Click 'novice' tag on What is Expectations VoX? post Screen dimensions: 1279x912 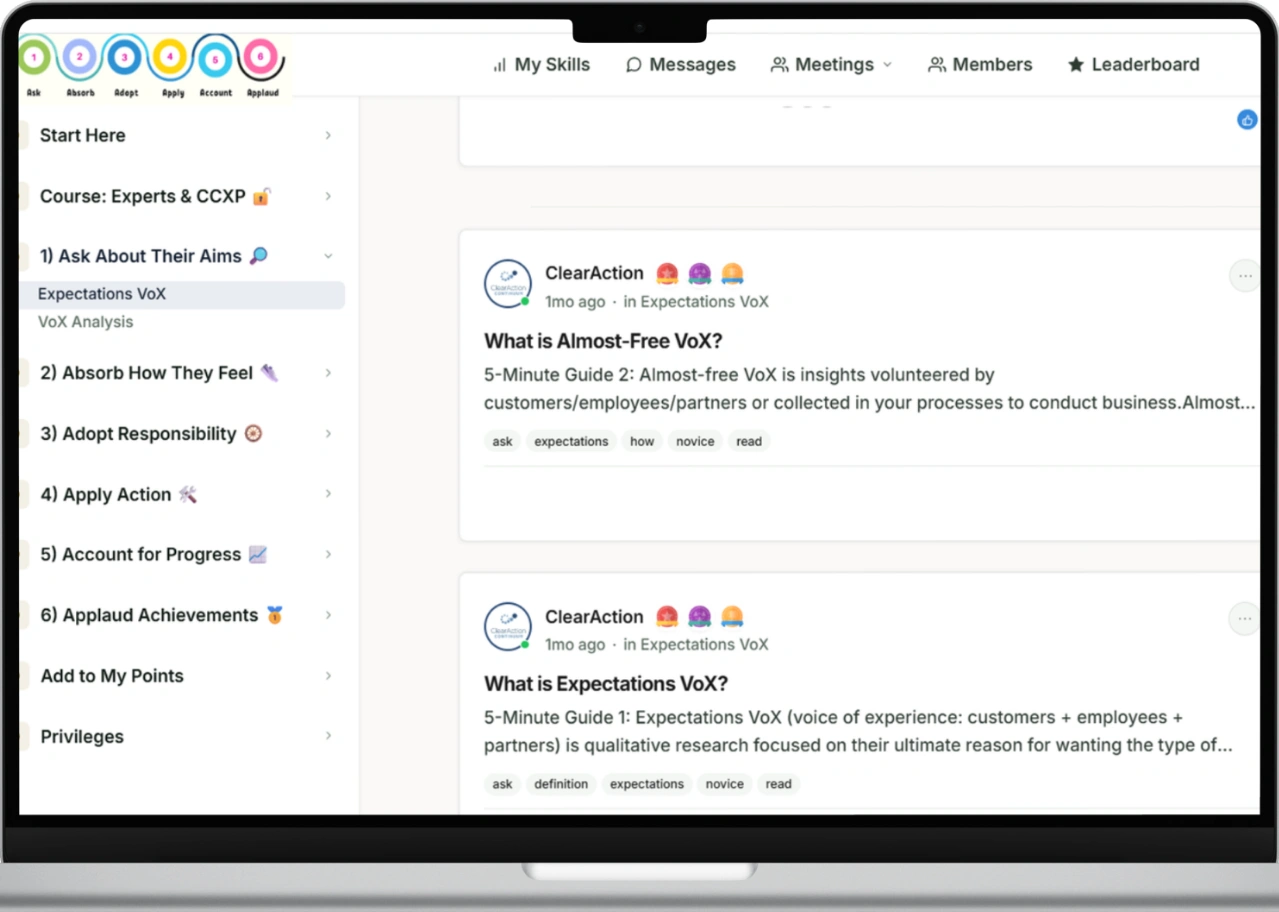click(x=725, y=784)
